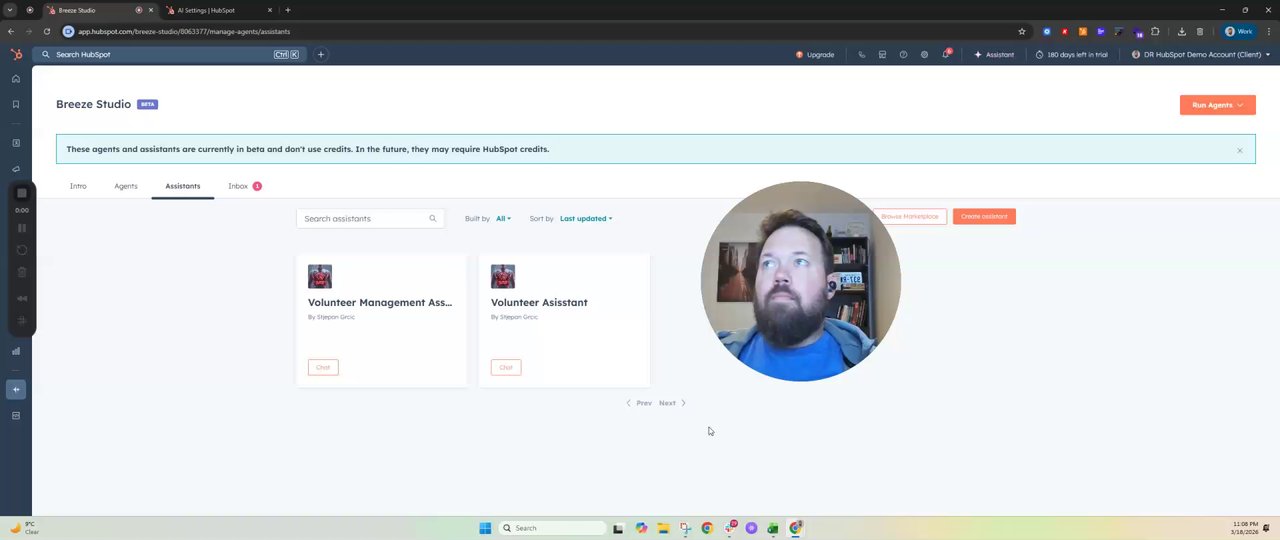Open File Explorer from the taskbar
Screen dimensions: 1280x540
tap(663, 528)
